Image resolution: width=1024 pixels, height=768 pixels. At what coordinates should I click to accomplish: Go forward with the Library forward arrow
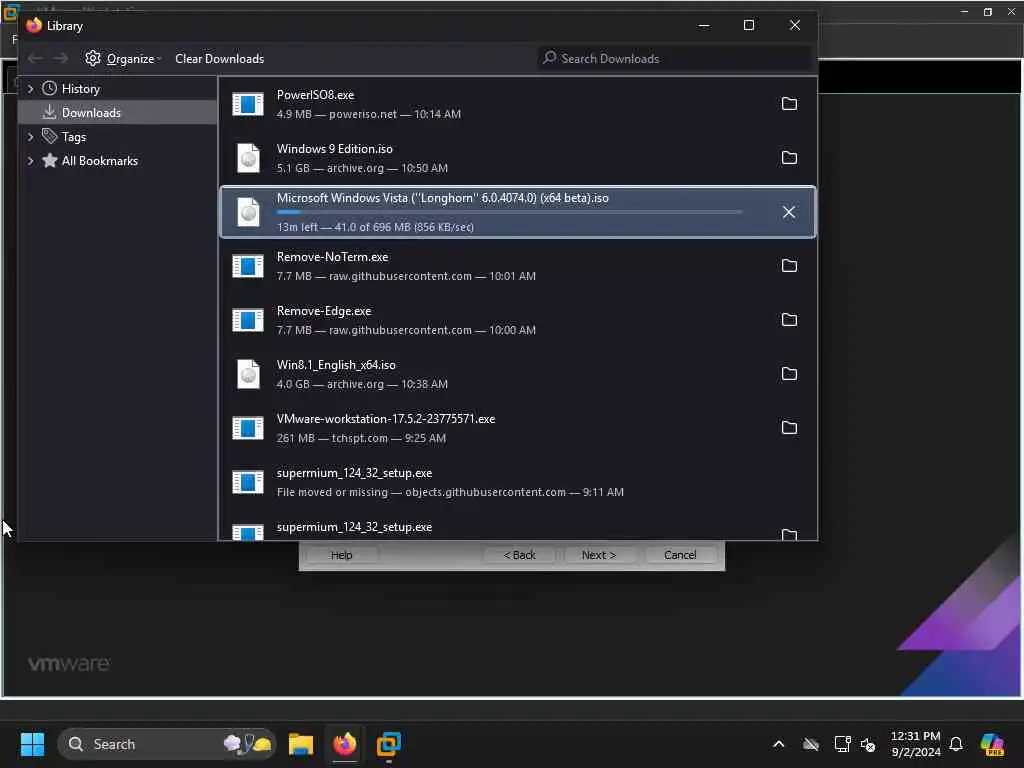[61, 59]
